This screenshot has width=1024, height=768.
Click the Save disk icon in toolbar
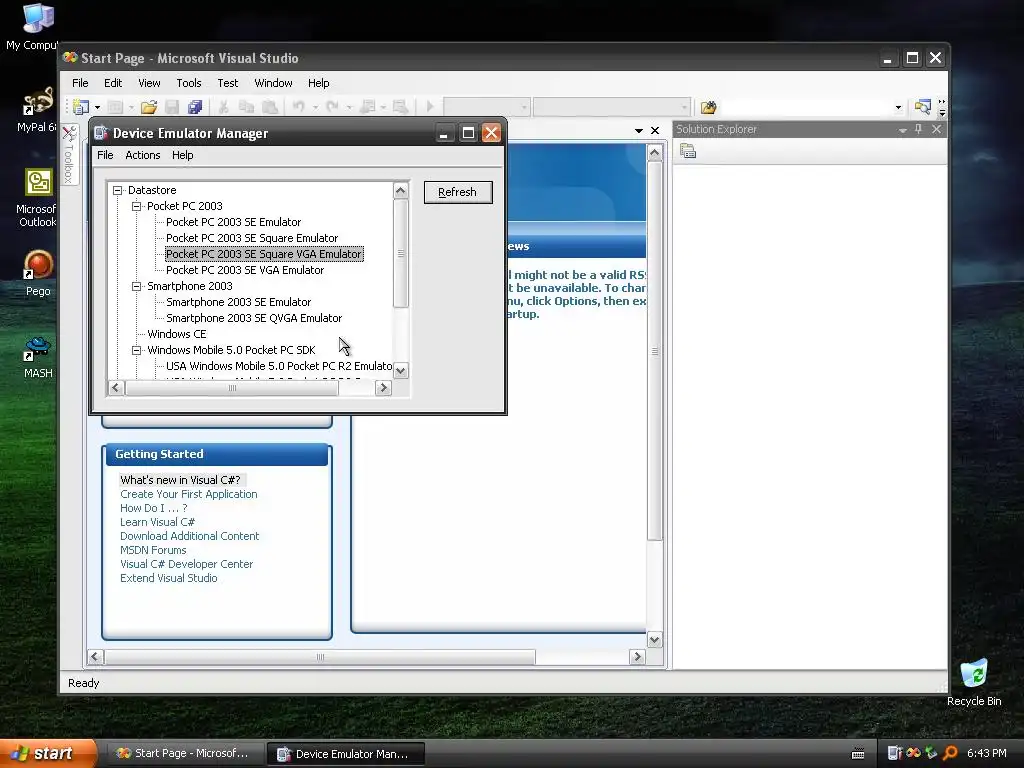coord(172,106)
